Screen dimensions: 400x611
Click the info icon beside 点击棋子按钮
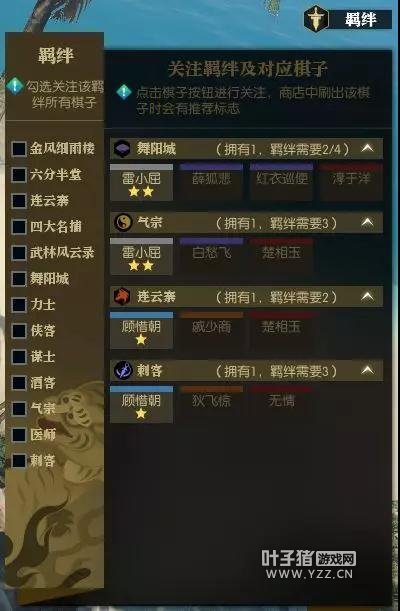coord(124,92)
